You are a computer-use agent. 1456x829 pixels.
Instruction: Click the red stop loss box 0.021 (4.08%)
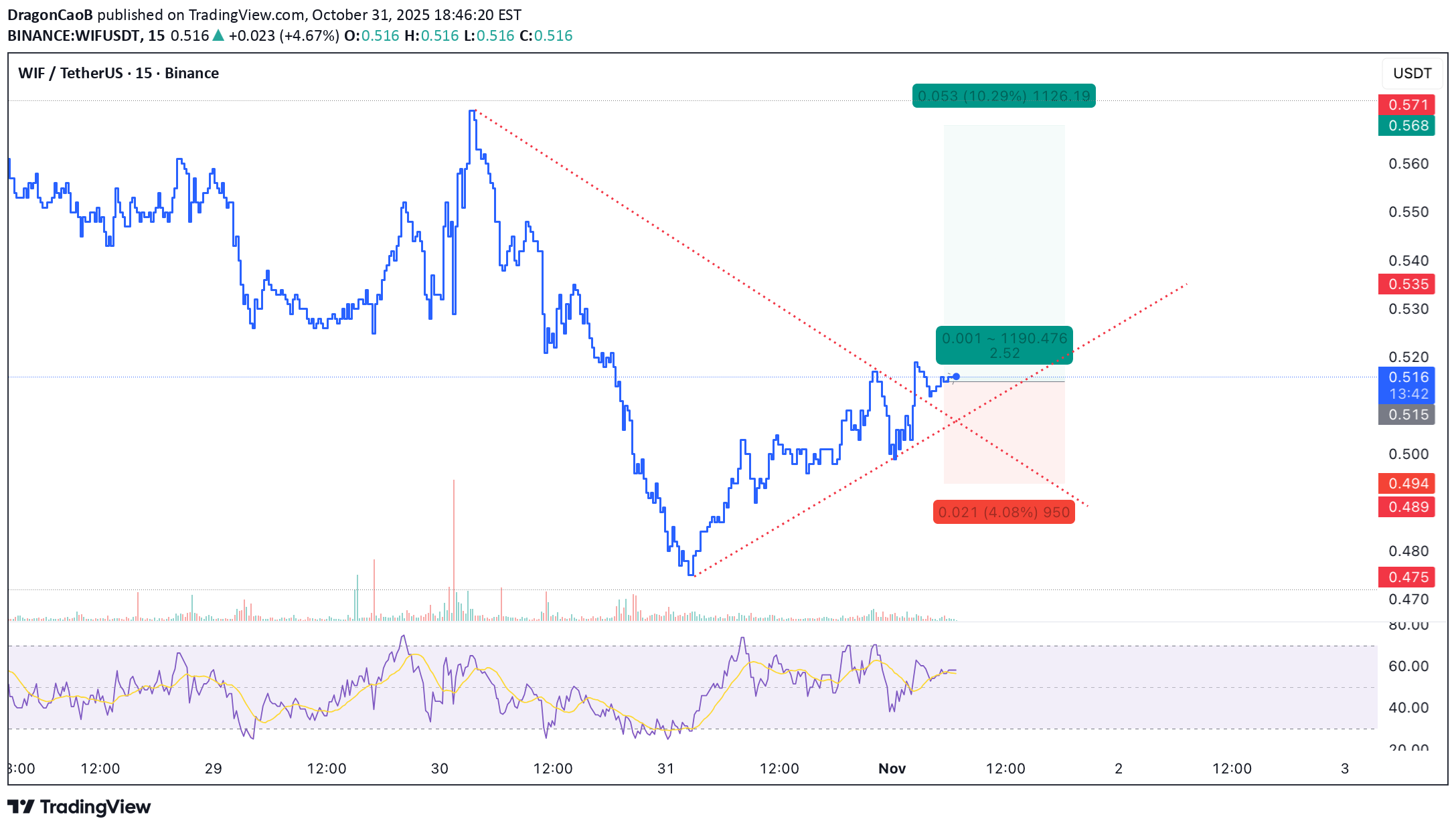tap(1003, 513)
